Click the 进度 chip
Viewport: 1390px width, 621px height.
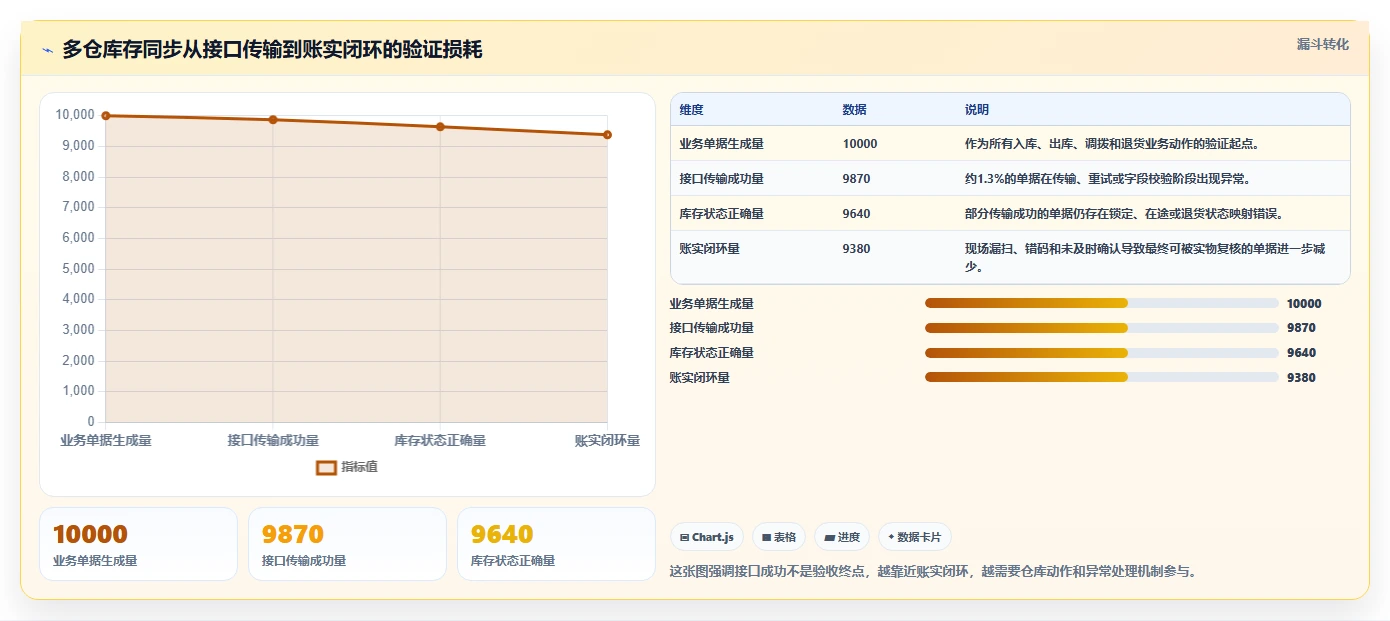click(x=842, y=537)
